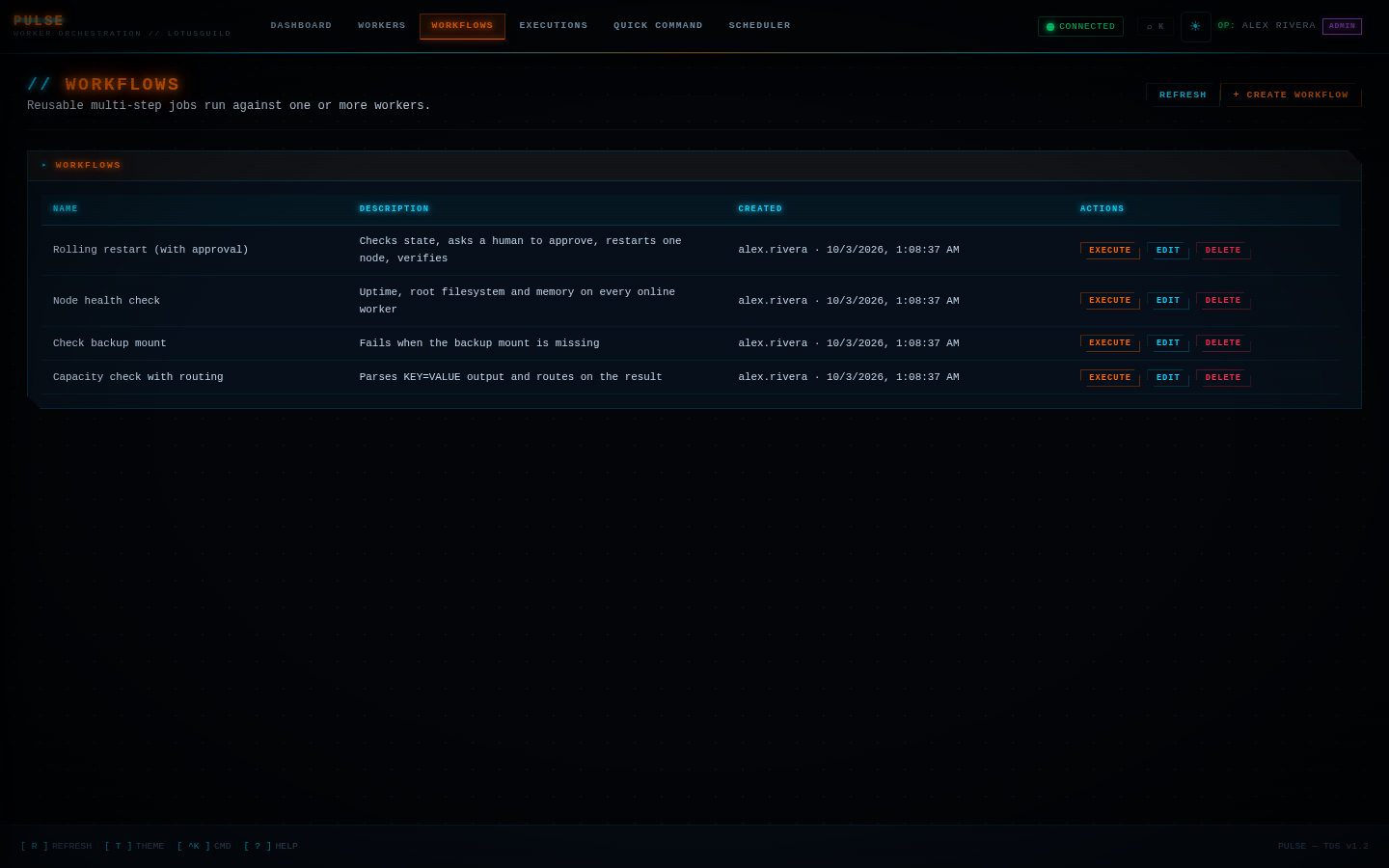Click the ADMIN role badge
The image size is (1389, 868).
(1342, 26)
